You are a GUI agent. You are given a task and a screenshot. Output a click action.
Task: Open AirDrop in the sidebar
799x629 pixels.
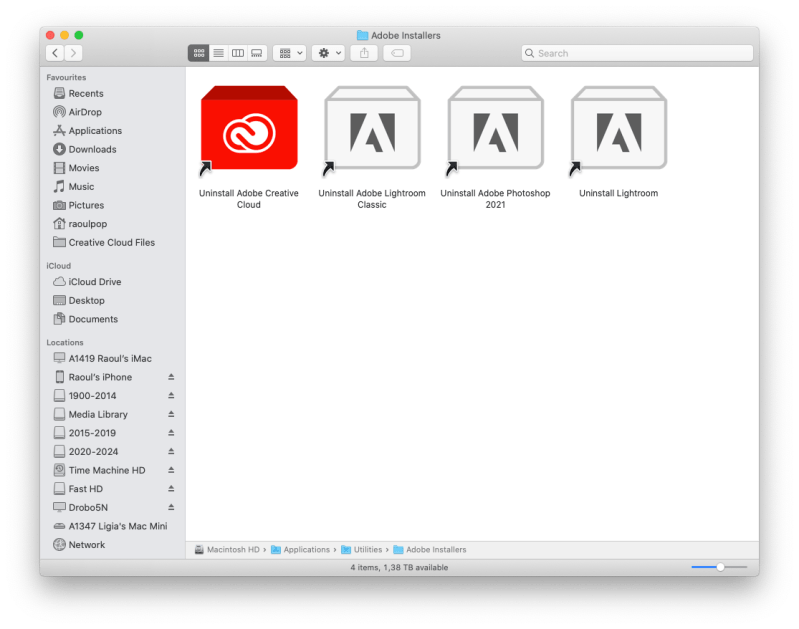84,112
